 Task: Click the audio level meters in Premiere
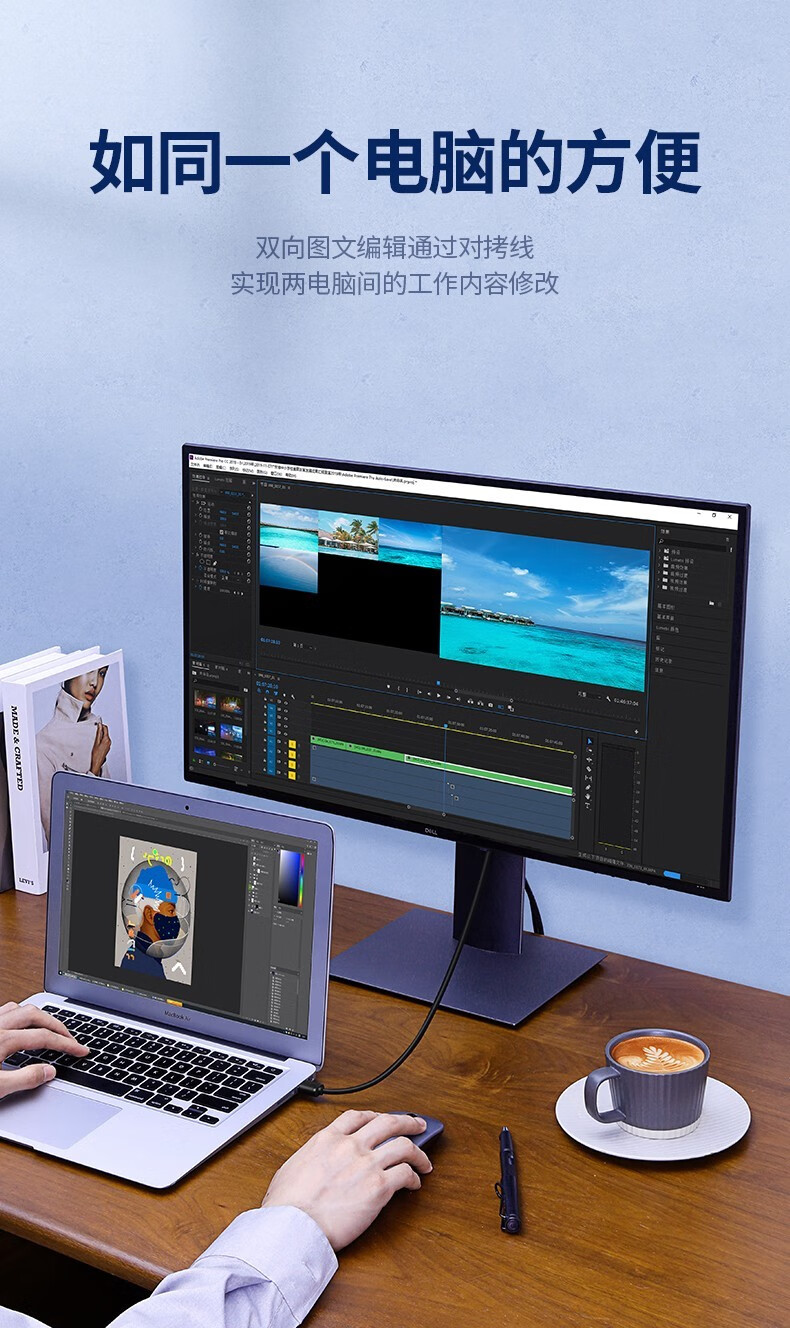point(617,797)
